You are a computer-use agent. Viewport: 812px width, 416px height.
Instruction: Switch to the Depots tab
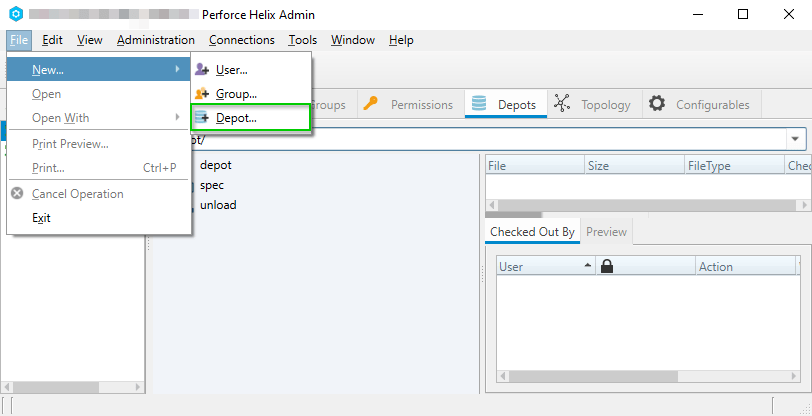[x=506, y=105]
